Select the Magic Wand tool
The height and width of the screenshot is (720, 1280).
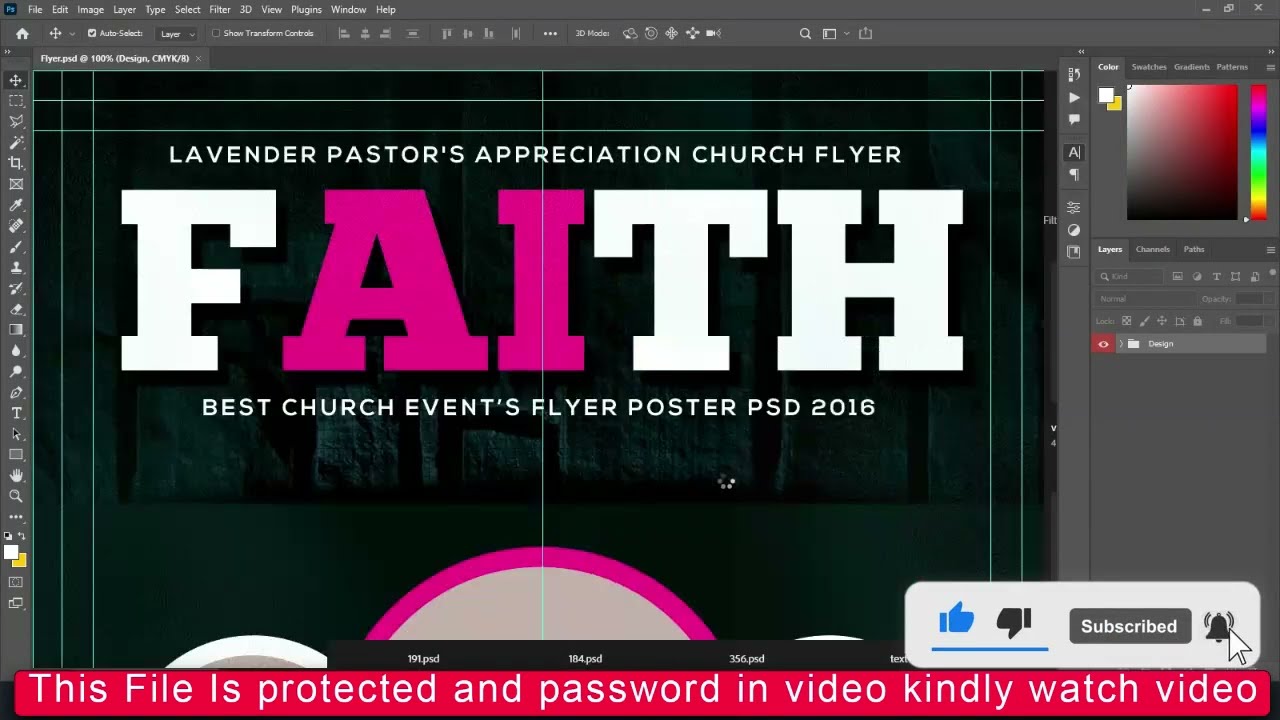click(16, 143)
